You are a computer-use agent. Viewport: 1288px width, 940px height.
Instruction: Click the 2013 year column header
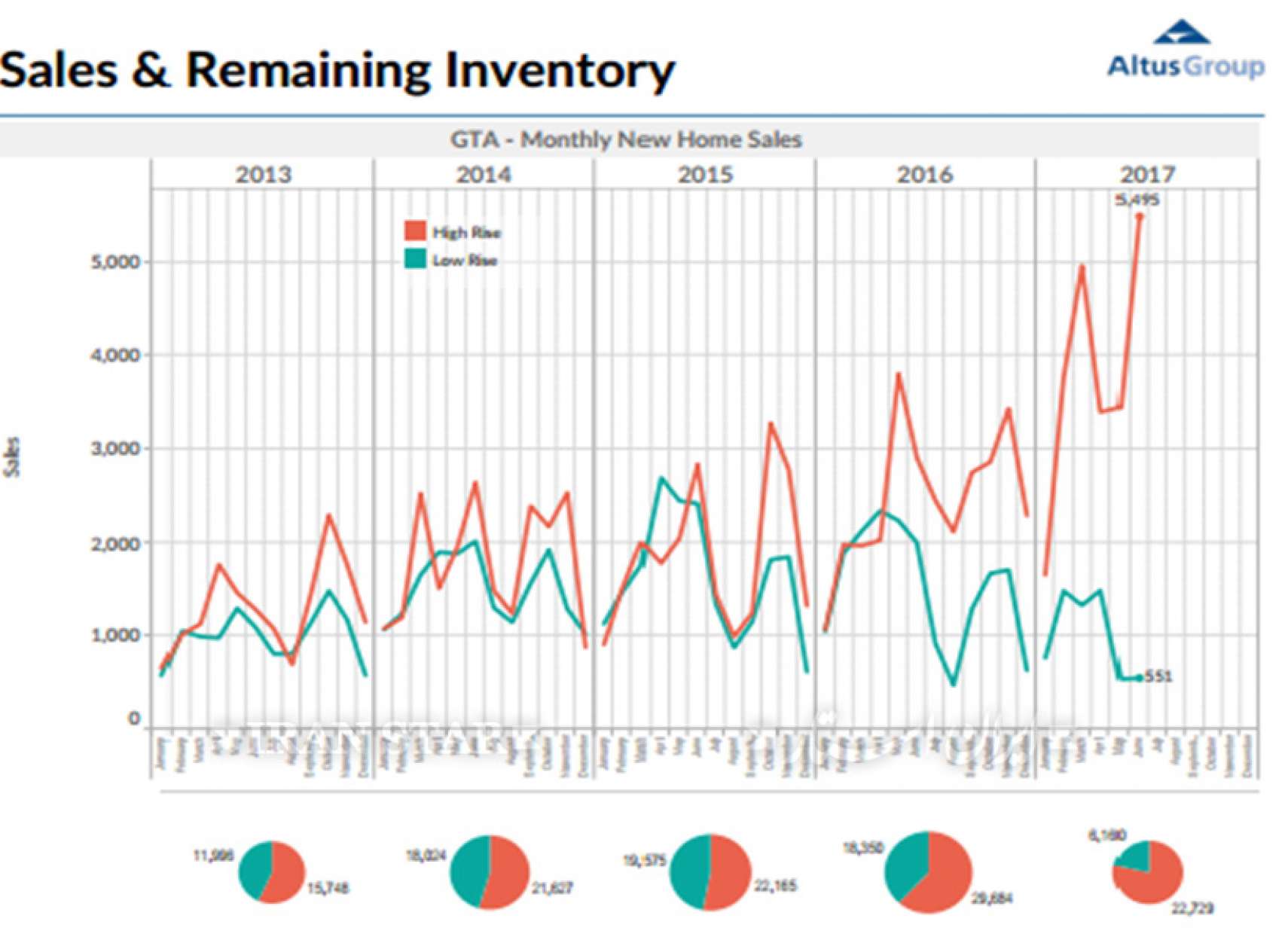coord(263,175)
